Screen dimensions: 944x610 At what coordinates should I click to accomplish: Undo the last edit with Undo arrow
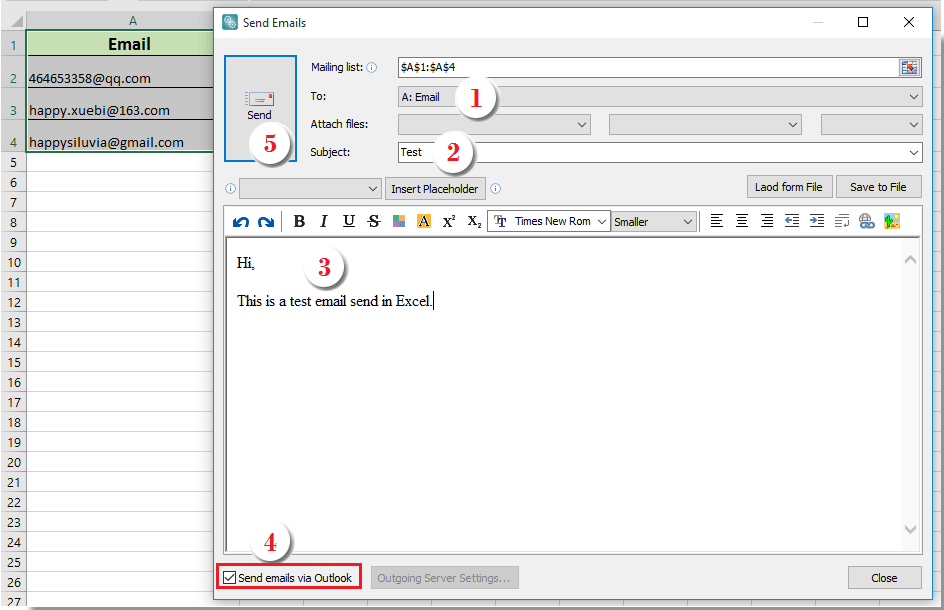click(240, 221)
